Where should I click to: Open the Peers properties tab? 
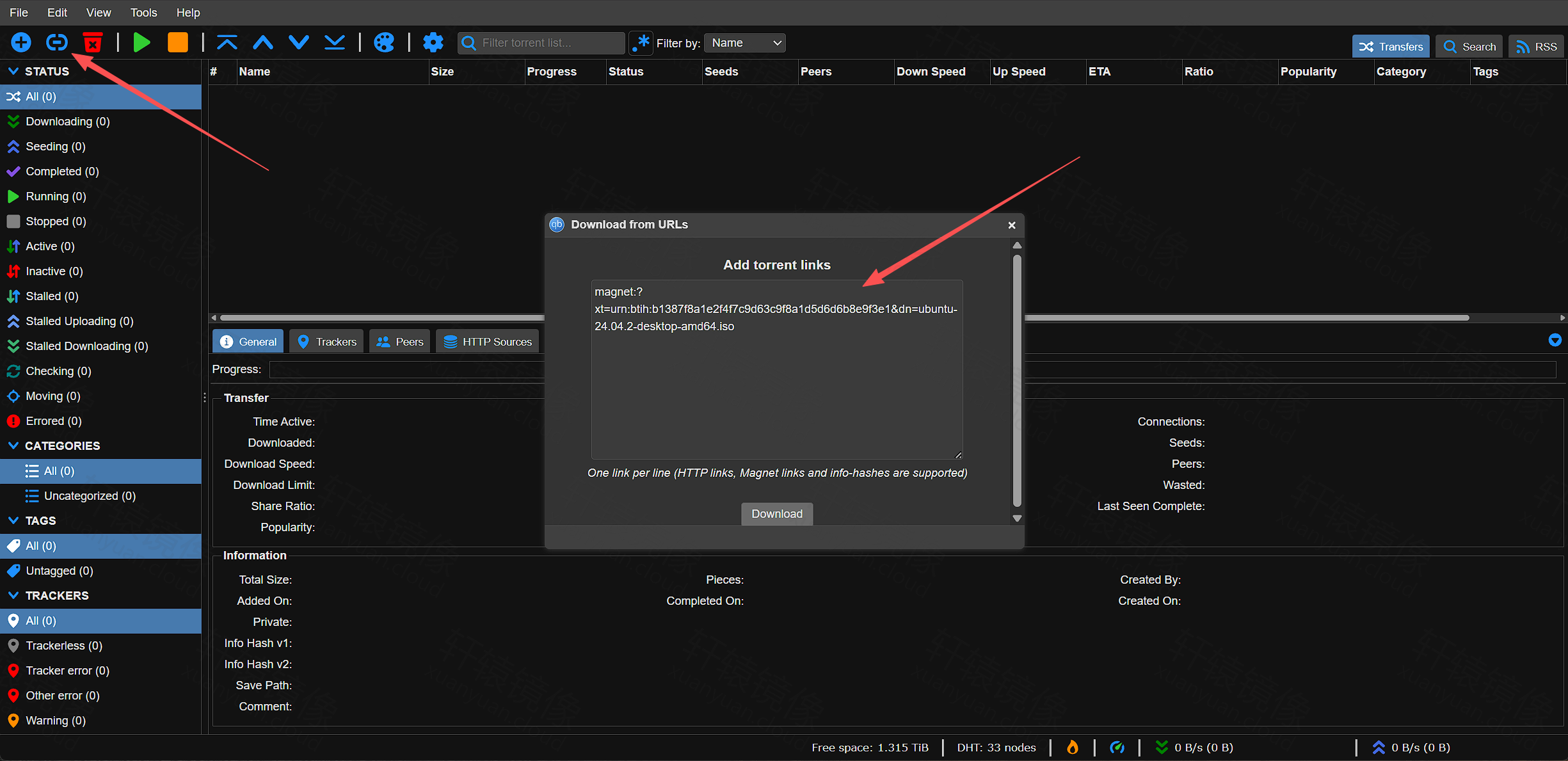(399, 342)
